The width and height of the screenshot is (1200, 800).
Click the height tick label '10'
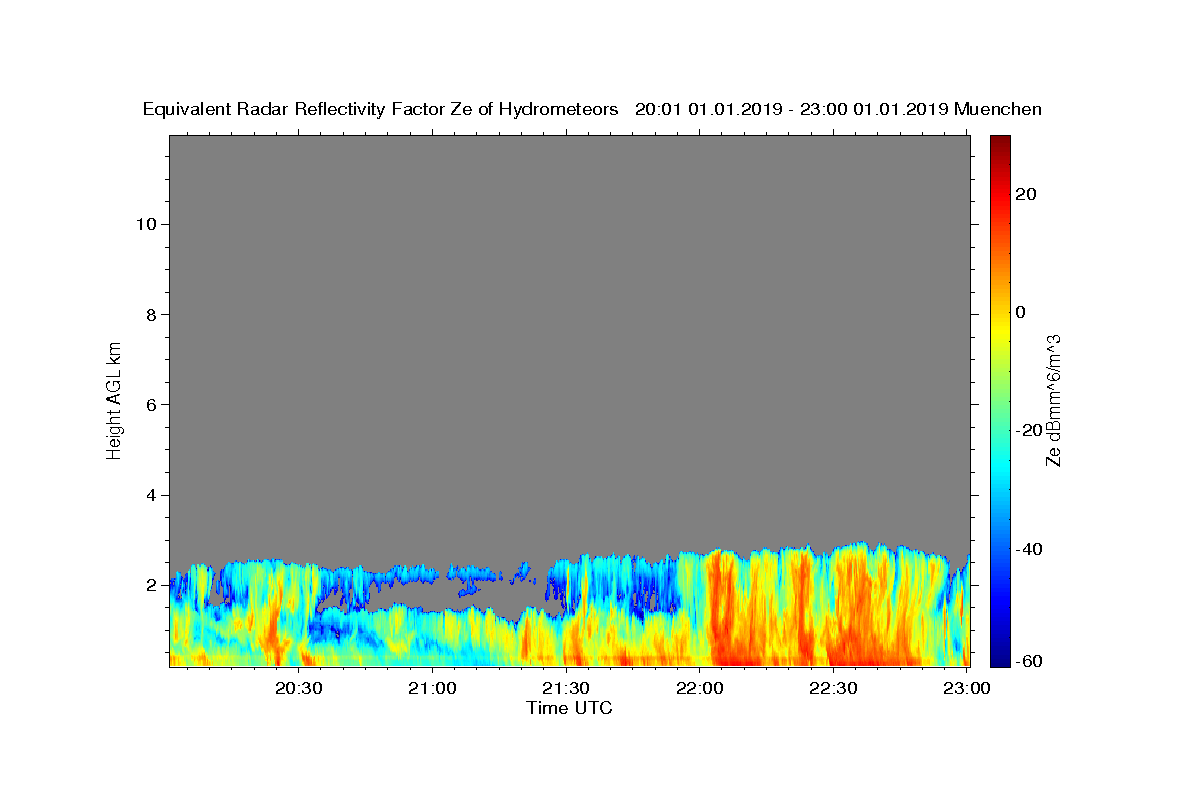(145, 224)
